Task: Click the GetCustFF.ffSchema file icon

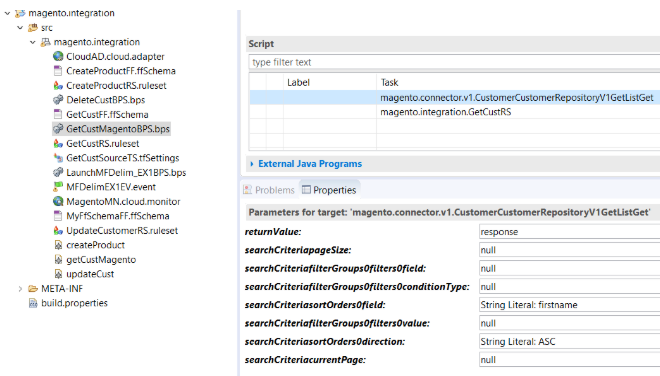Action: point(58,115)
